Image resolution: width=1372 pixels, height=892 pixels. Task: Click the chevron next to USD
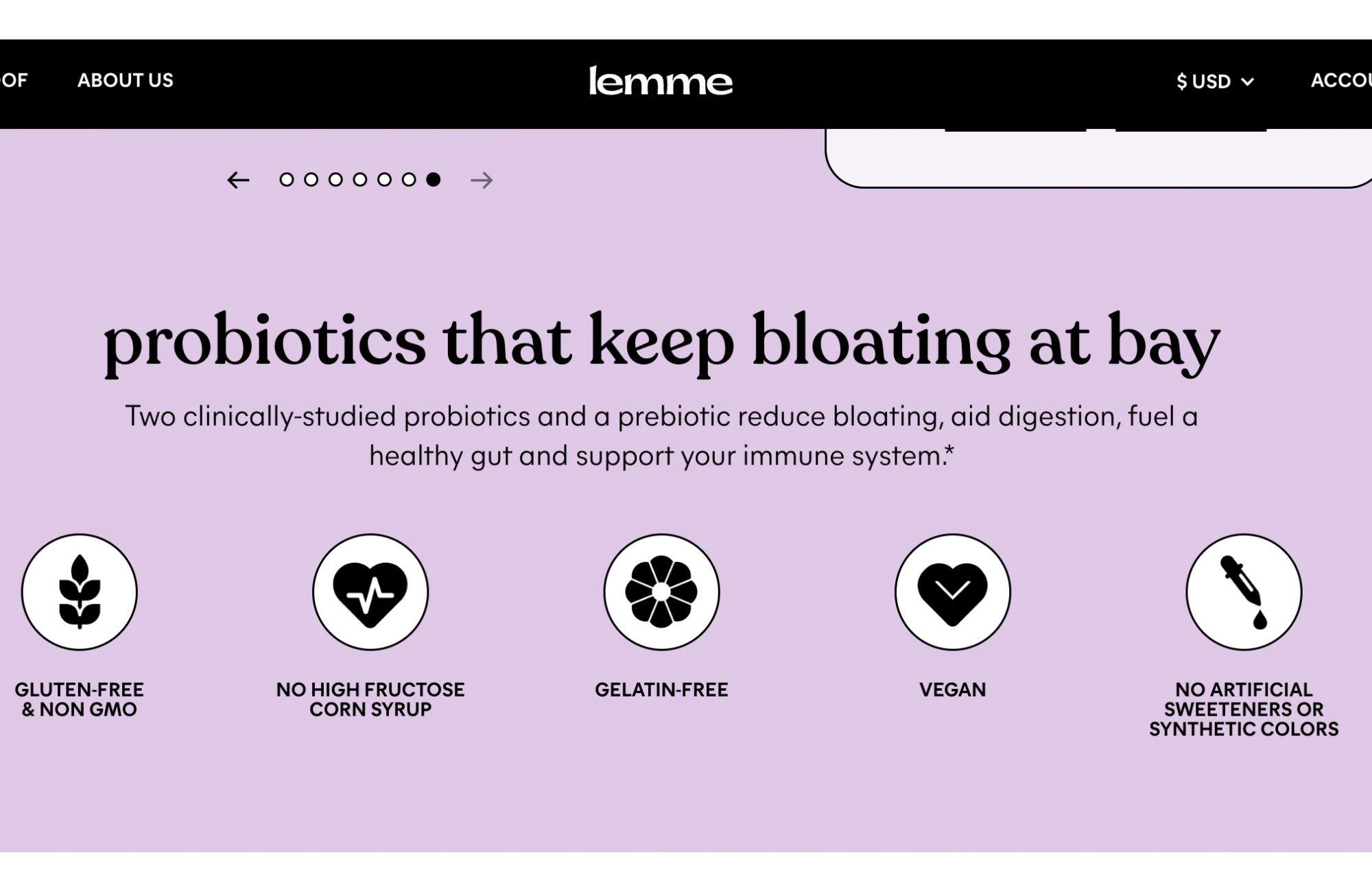[x=1248, y=82]
